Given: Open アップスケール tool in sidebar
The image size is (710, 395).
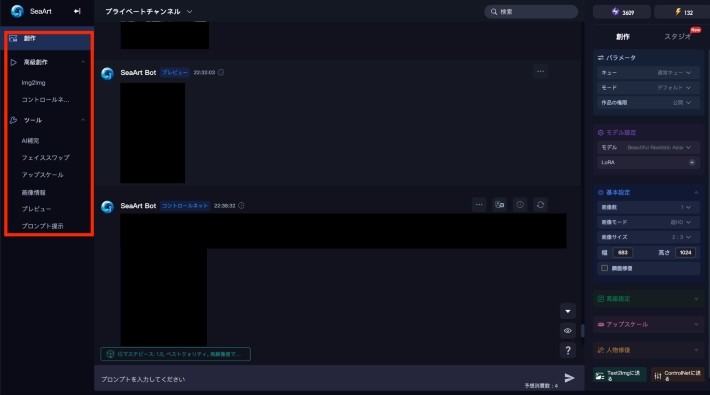Looking at the screenshot, I should tap(42, 175).
